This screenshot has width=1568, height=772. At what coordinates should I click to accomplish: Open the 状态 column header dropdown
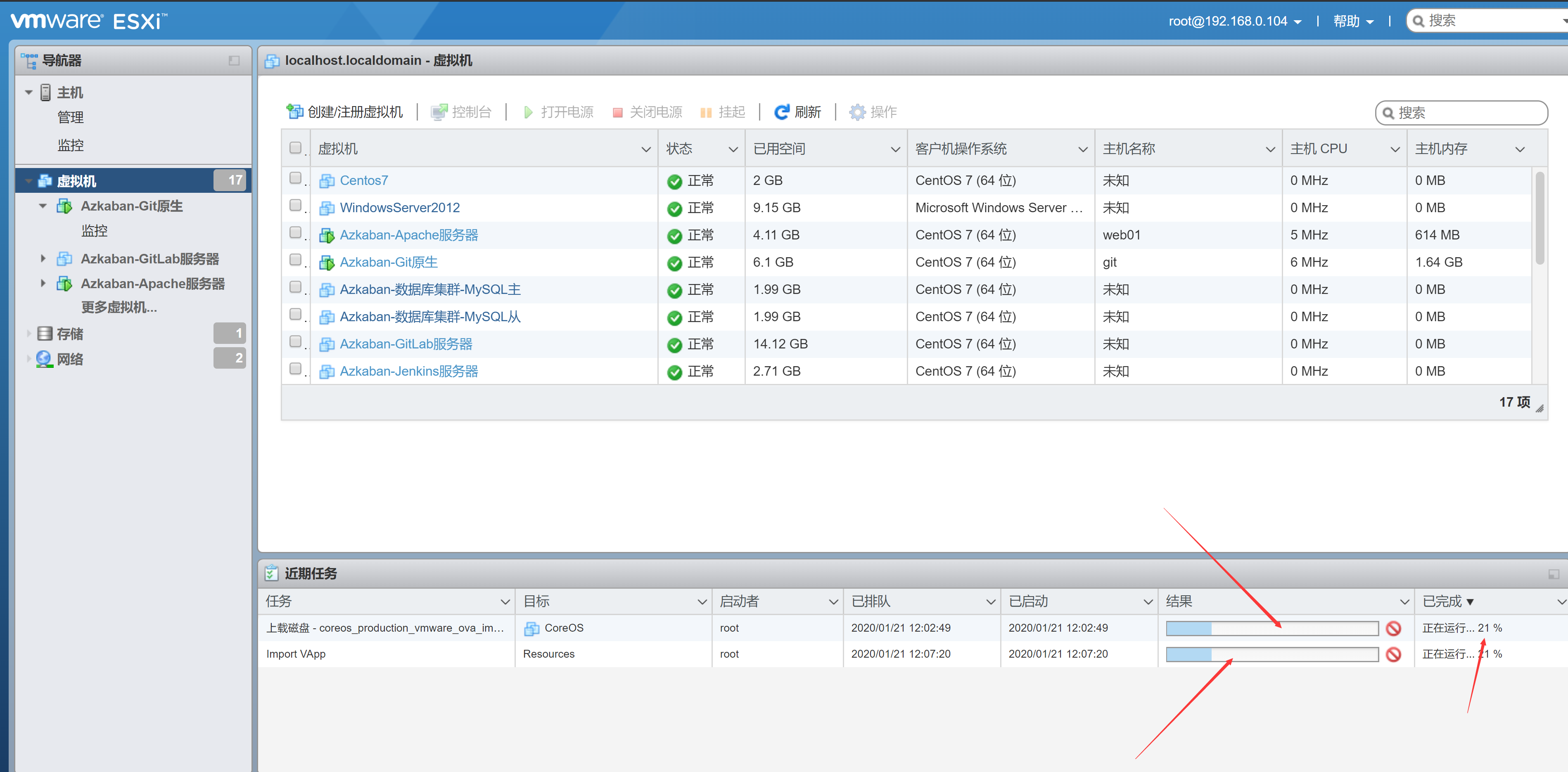tap(733, 150)
